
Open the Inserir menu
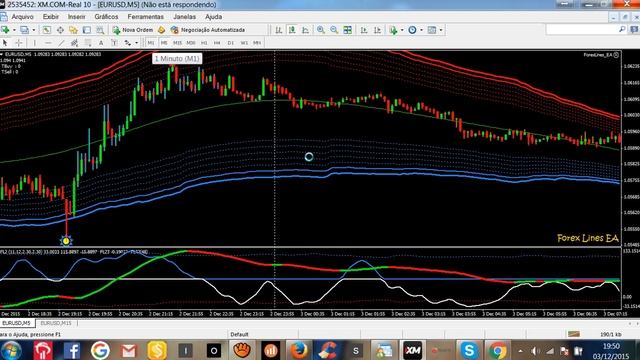click(x=76, y=17)
